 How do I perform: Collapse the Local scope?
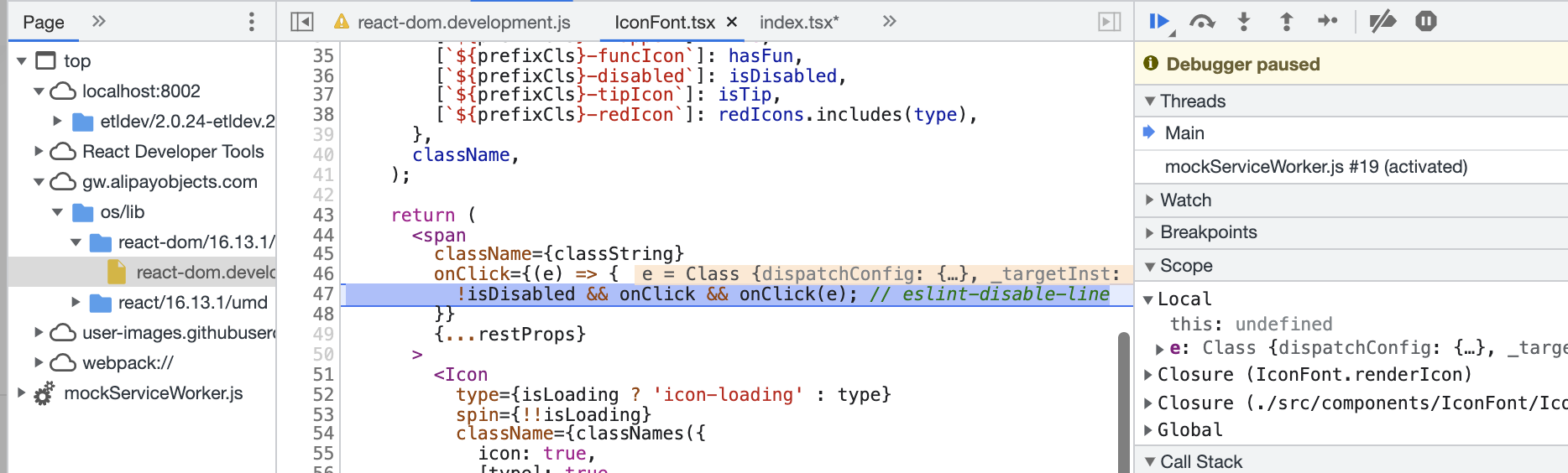pyautogui.click(x=1148, y=299)
